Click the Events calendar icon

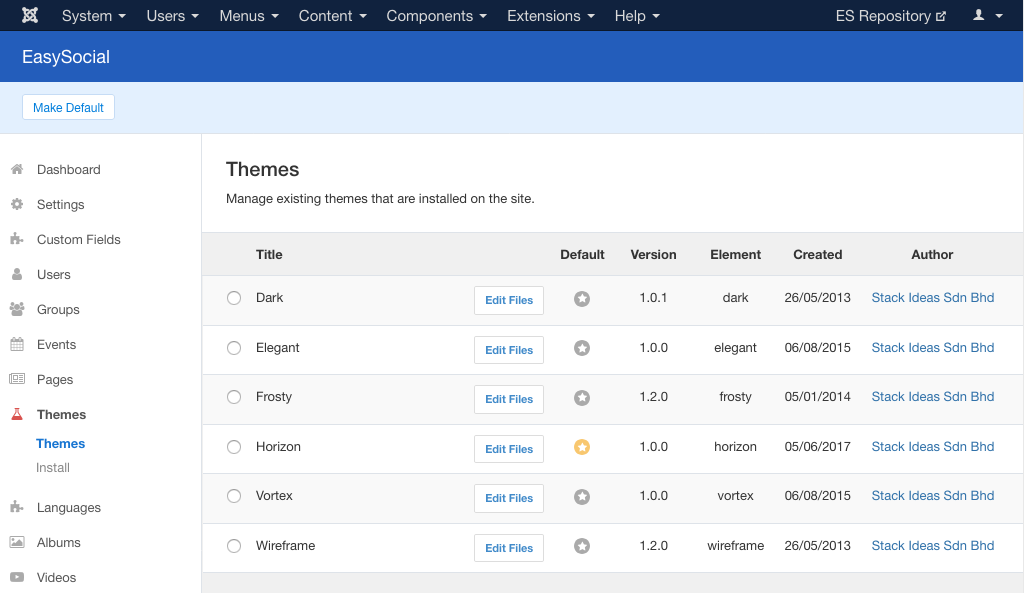coord(18,344)
